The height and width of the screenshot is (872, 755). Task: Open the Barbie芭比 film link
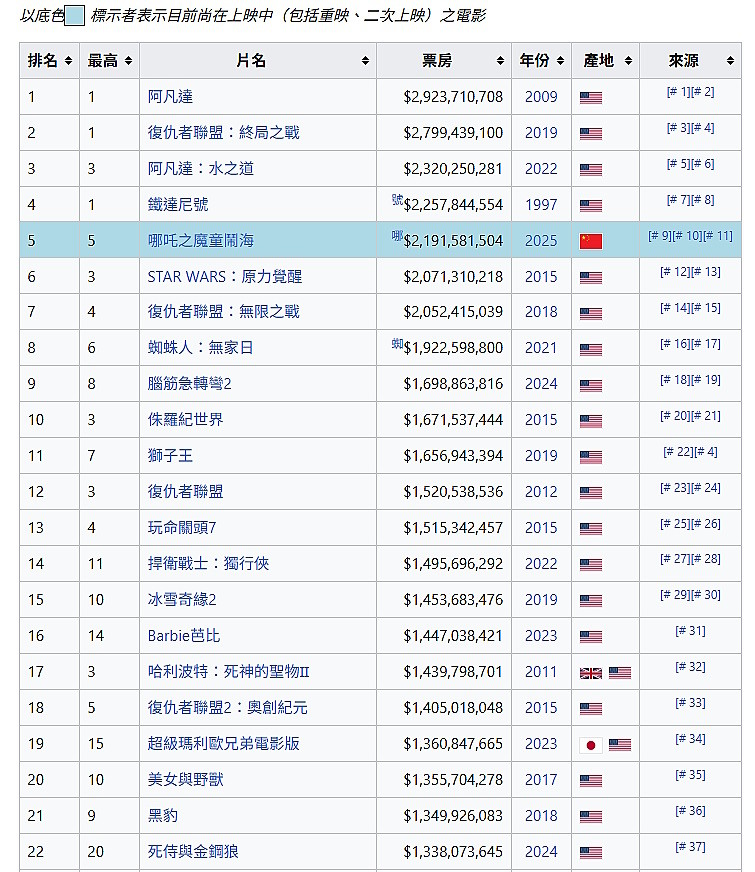[183, 636]
